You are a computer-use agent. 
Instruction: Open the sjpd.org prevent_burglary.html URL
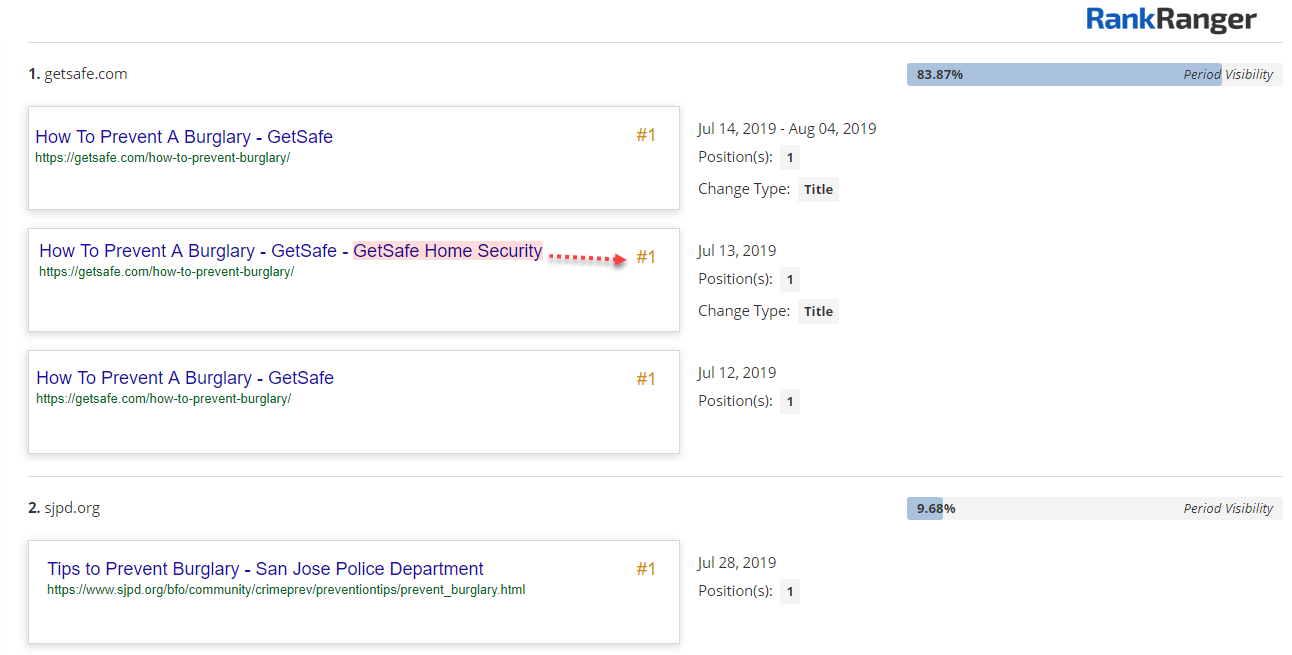pyautogui.click(x=286, y=590)
